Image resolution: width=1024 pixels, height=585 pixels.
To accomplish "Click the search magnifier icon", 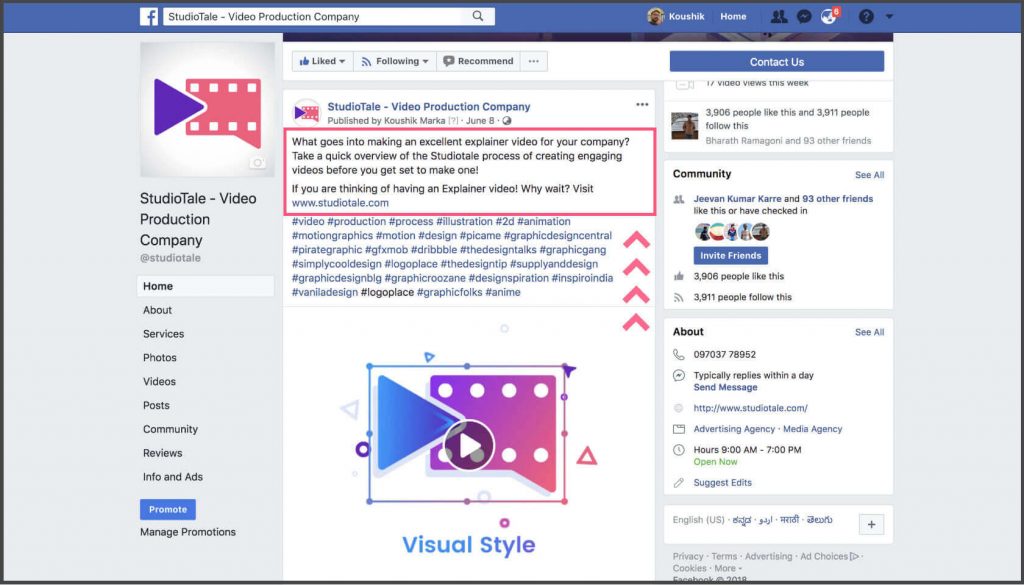I will tap(478, 16).
